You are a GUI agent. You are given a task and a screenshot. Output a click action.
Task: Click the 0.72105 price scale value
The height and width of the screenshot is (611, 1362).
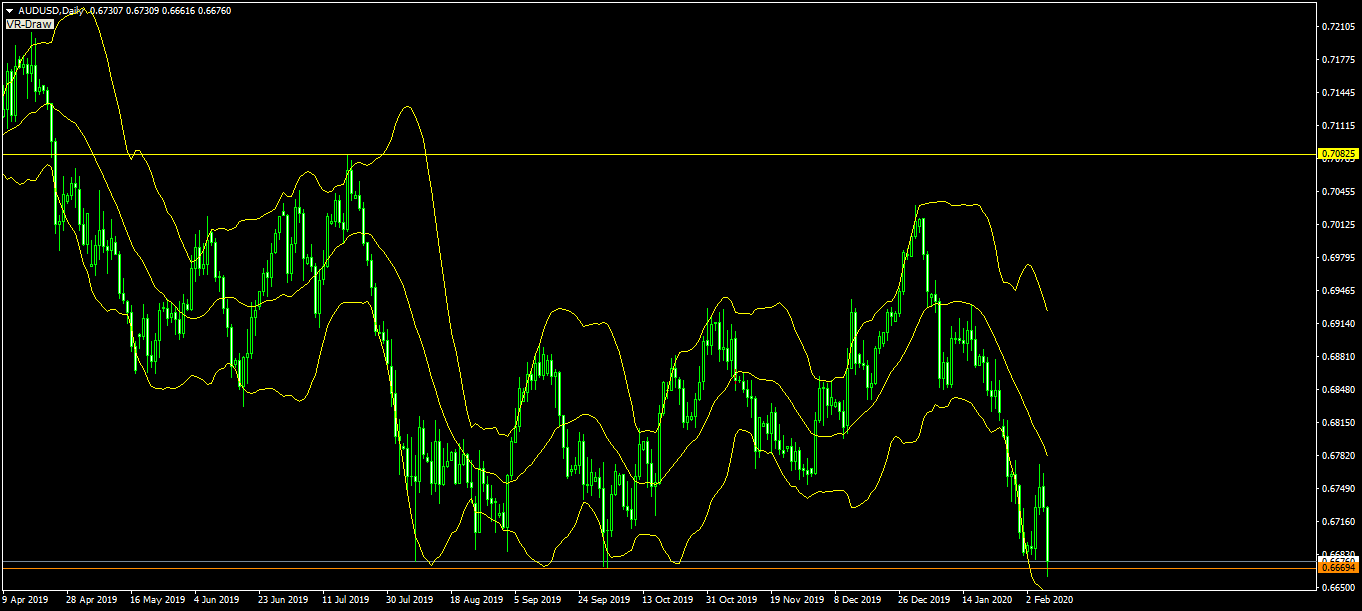1338,26
